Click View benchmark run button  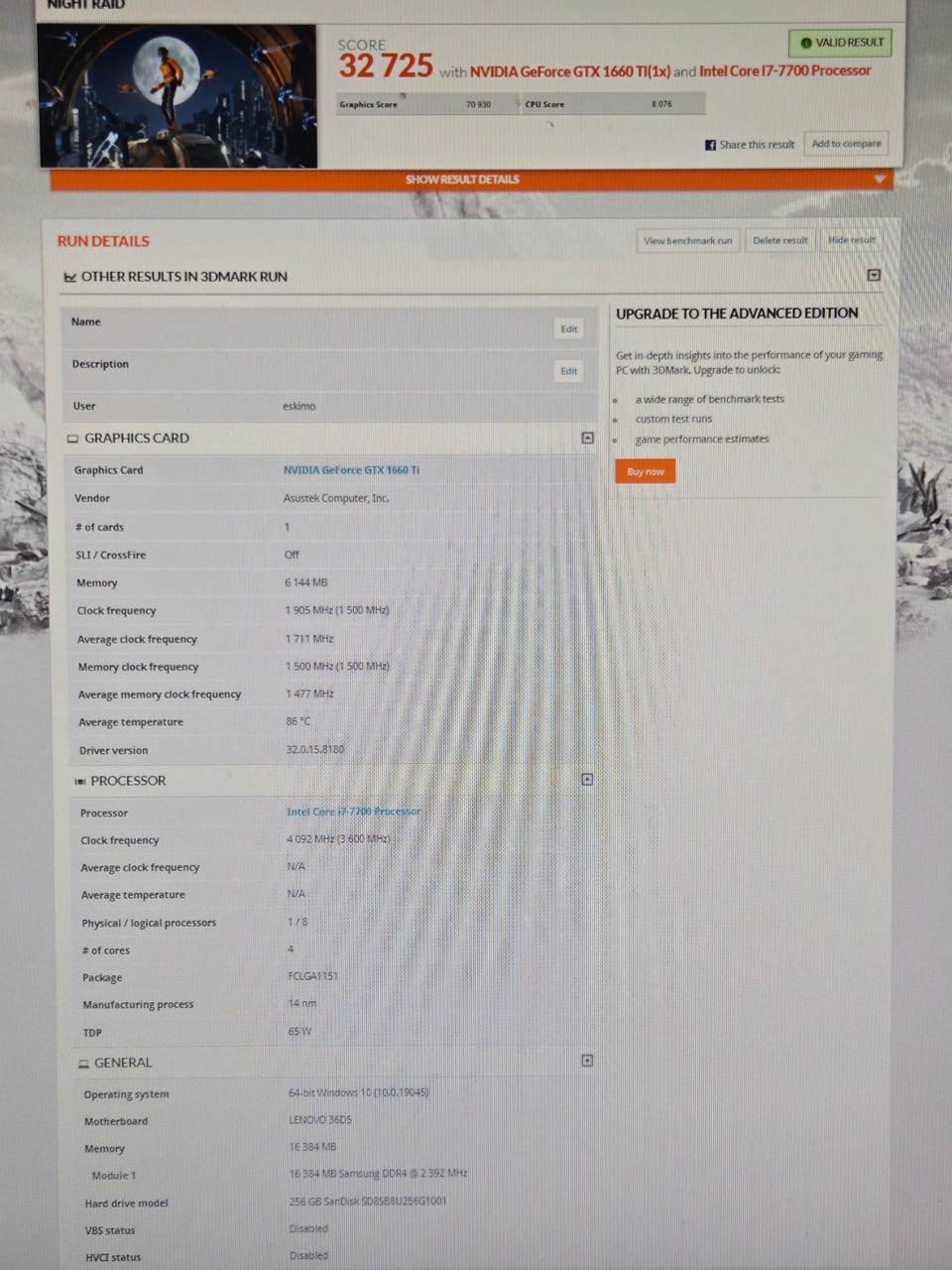tap(687, 240)
